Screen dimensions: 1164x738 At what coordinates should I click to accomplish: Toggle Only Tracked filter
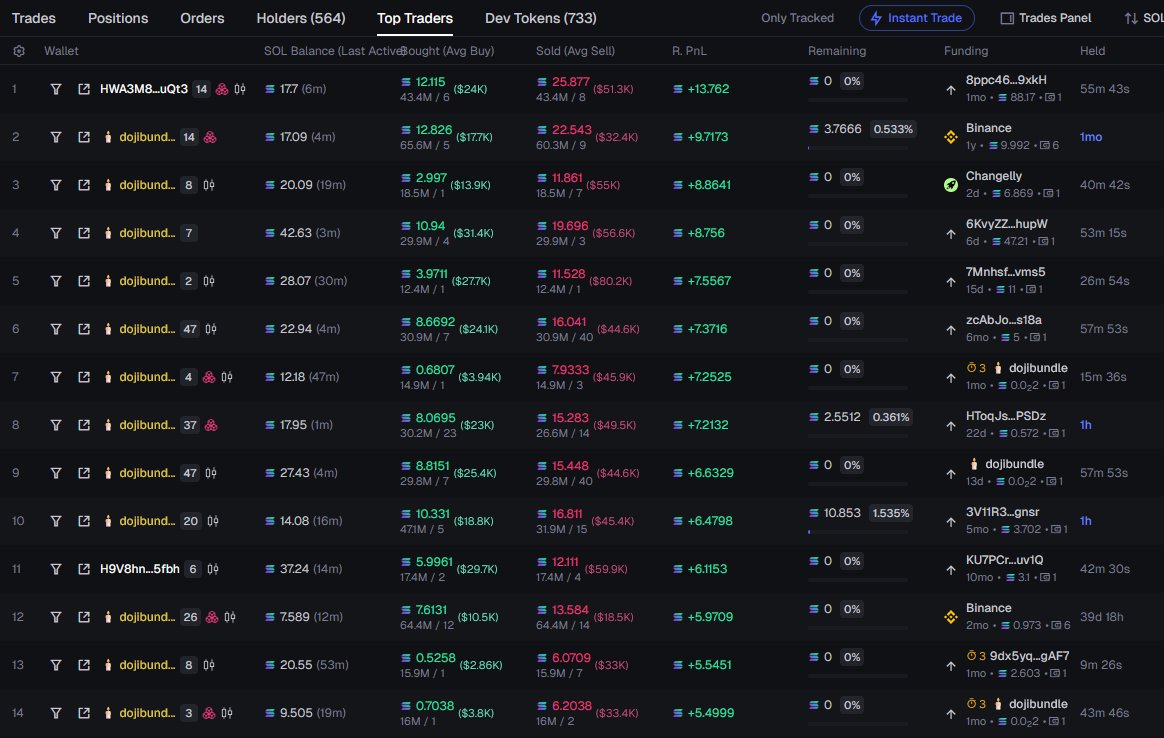pyautogui.click(x=797, y=18)
